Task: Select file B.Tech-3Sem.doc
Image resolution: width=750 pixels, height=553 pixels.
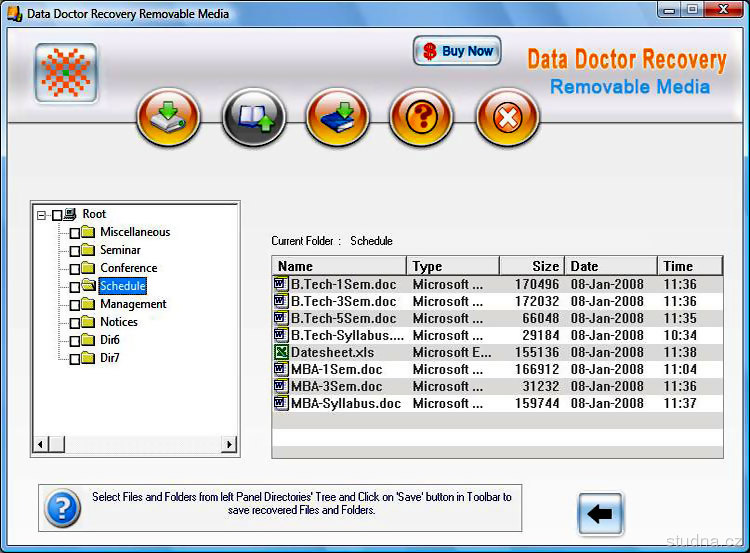Action: tap(497, 301)
